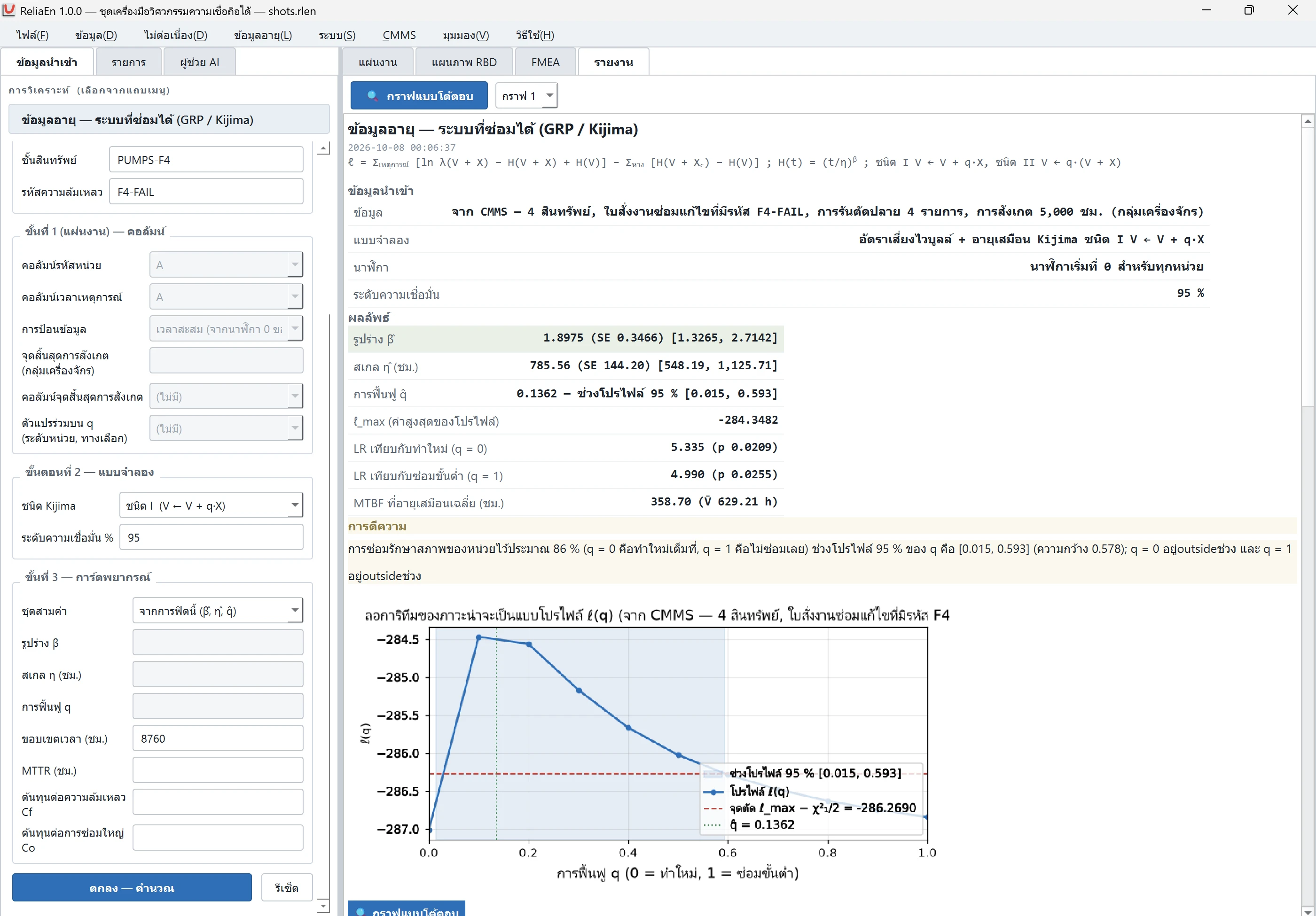The height and width of the screenshot is (916, 1316).
Task: Switch to the FMEA tab
Action: pyautogui.click(x=545, y=62)
